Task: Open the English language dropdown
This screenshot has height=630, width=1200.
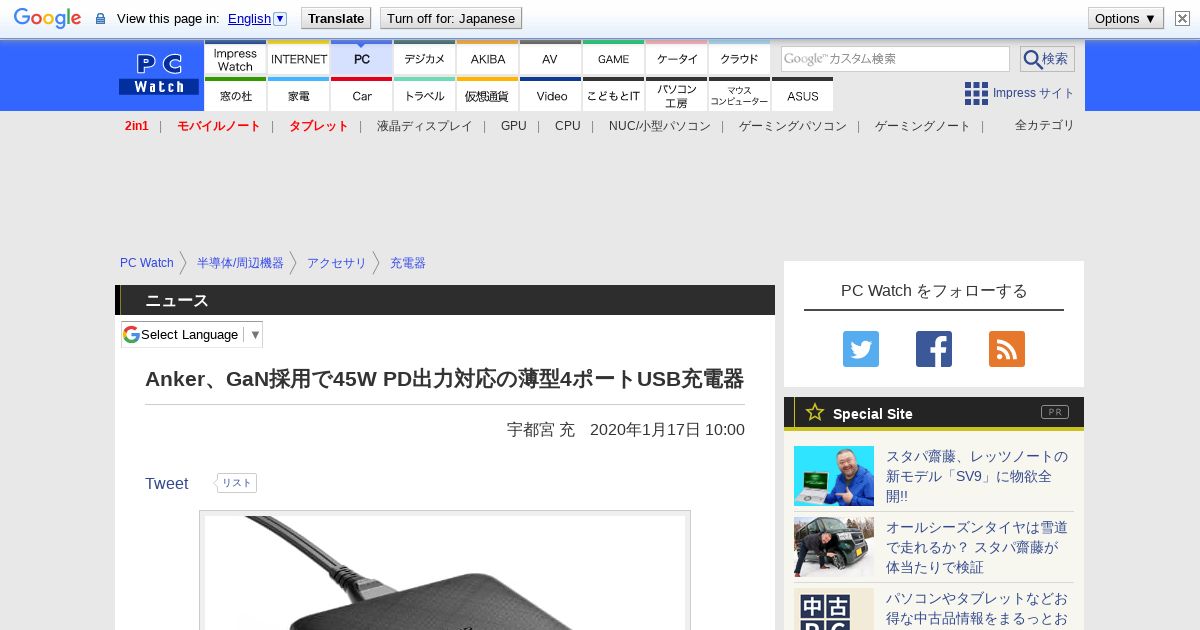Action: pos(257,18)
